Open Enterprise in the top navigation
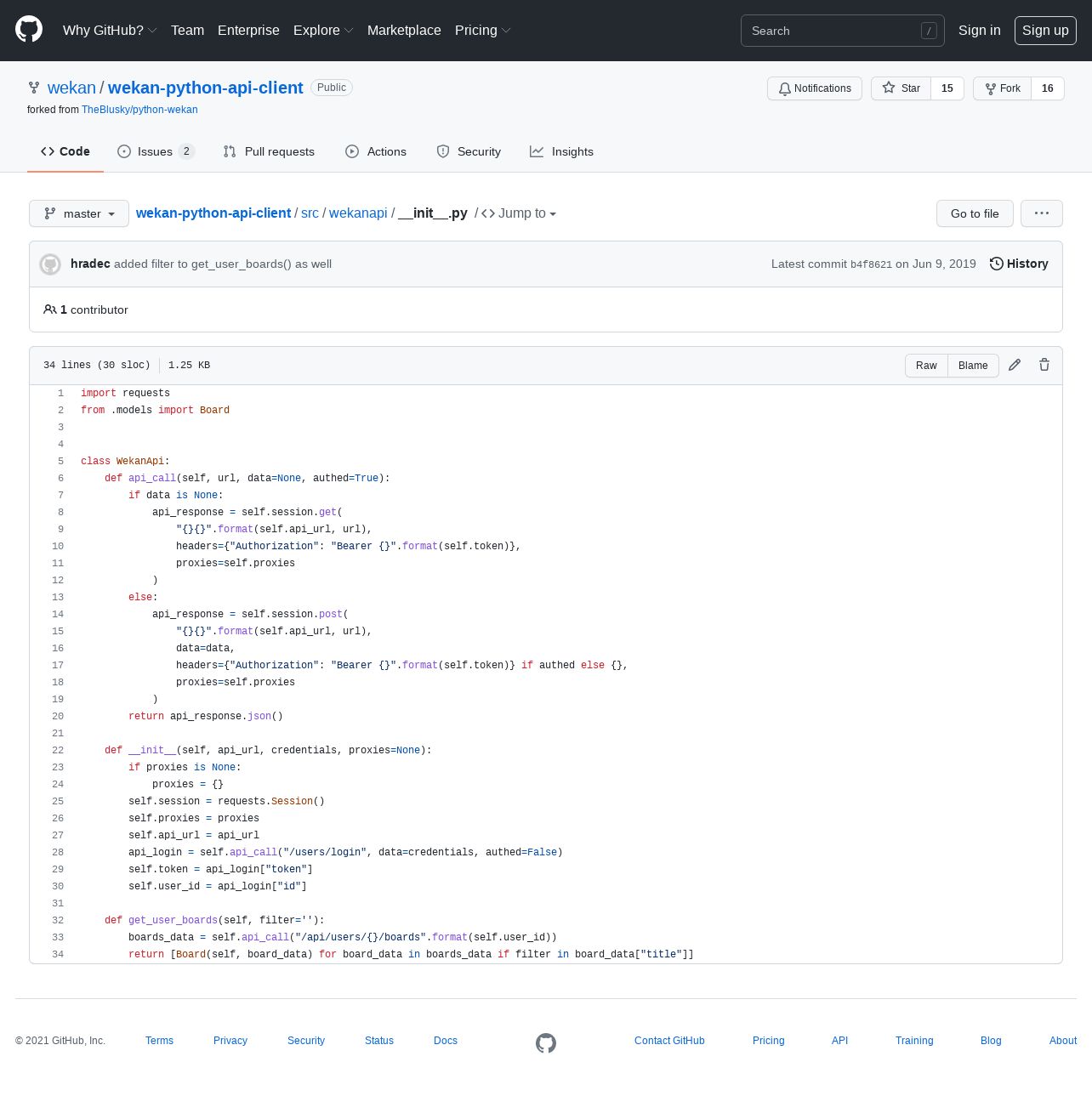Screen dimensions: 1092x1096 tap(248, 31)
